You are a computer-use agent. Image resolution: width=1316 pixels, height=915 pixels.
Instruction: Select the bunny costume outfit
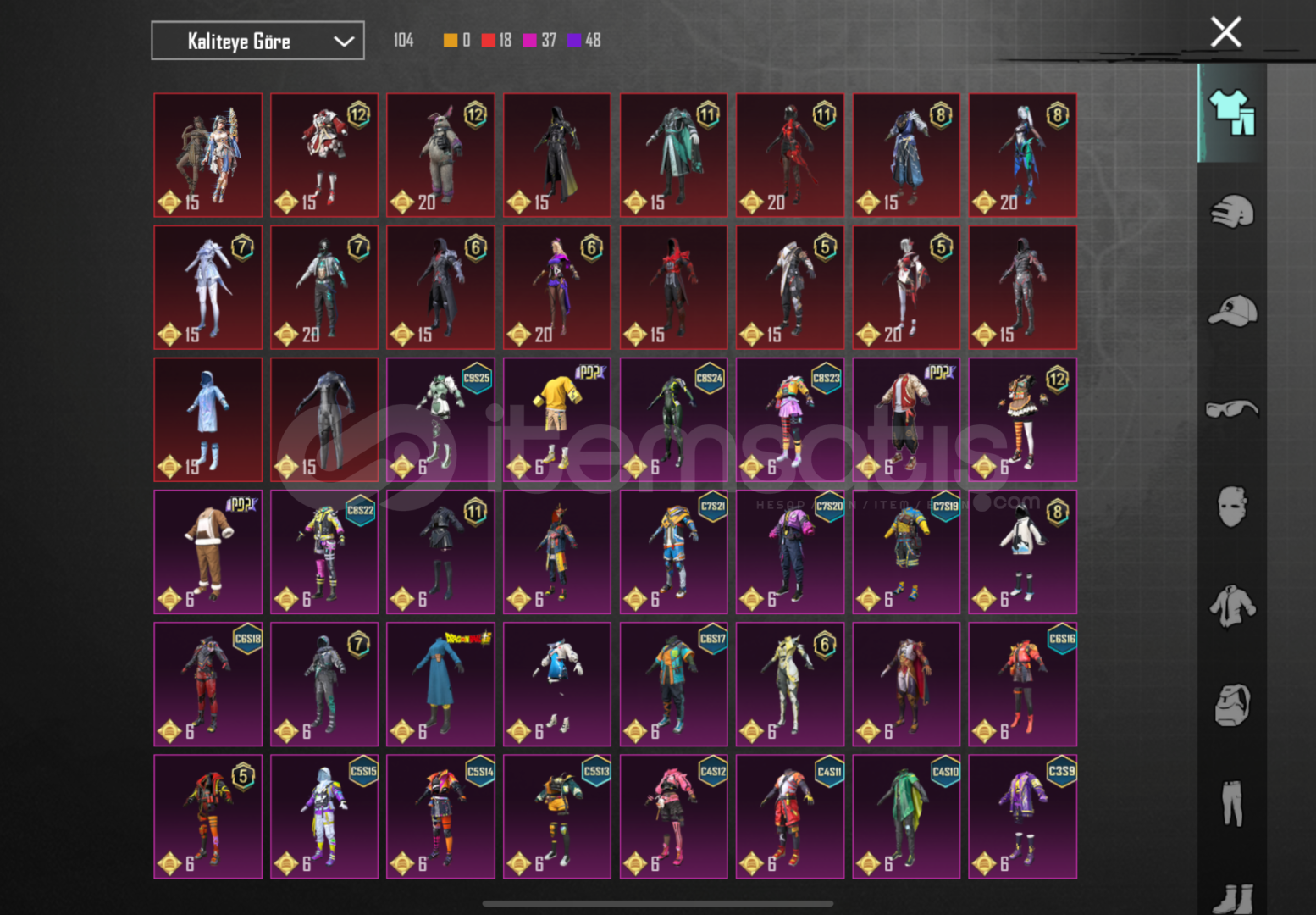tap(440, 155)
